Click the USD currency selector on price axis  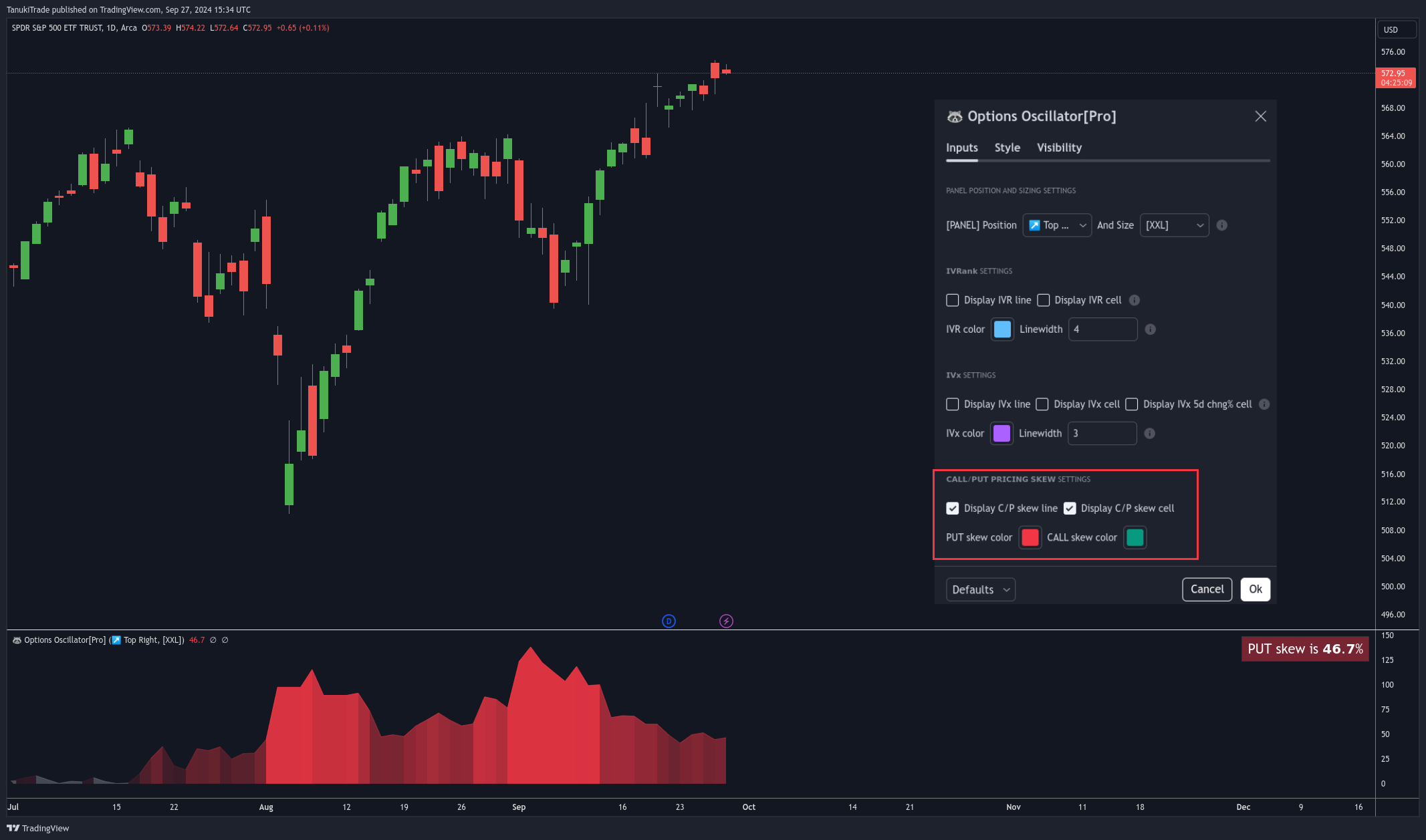tap(1396, 30)
